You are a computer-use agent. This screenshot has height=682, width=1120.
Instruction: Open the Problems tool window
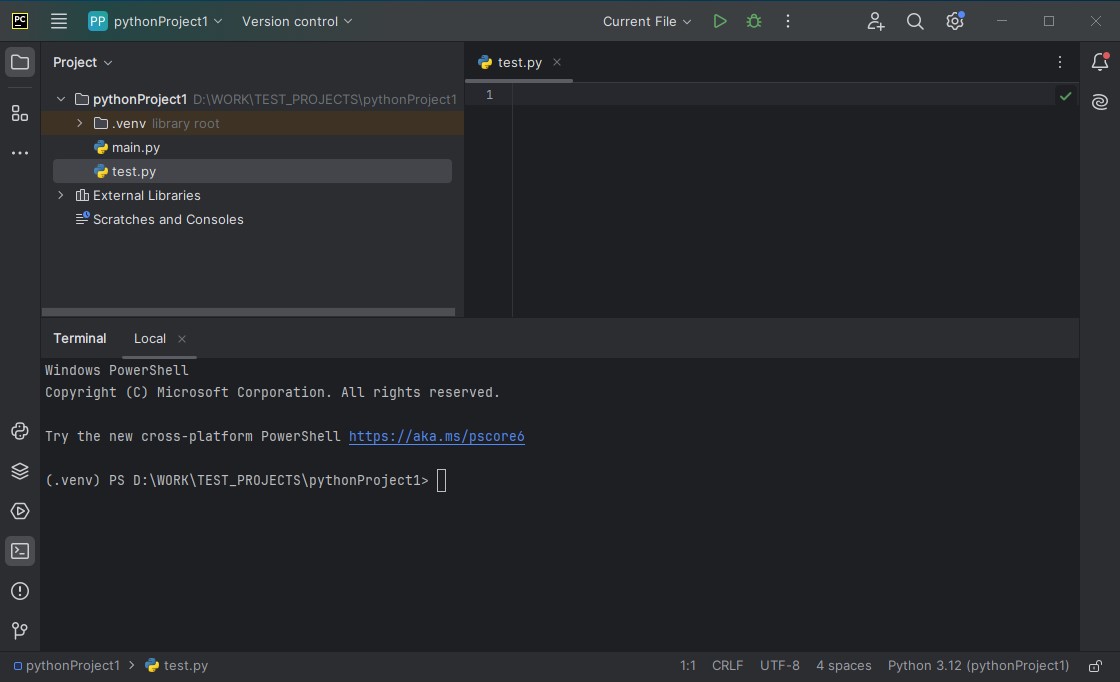click(20, 591)
